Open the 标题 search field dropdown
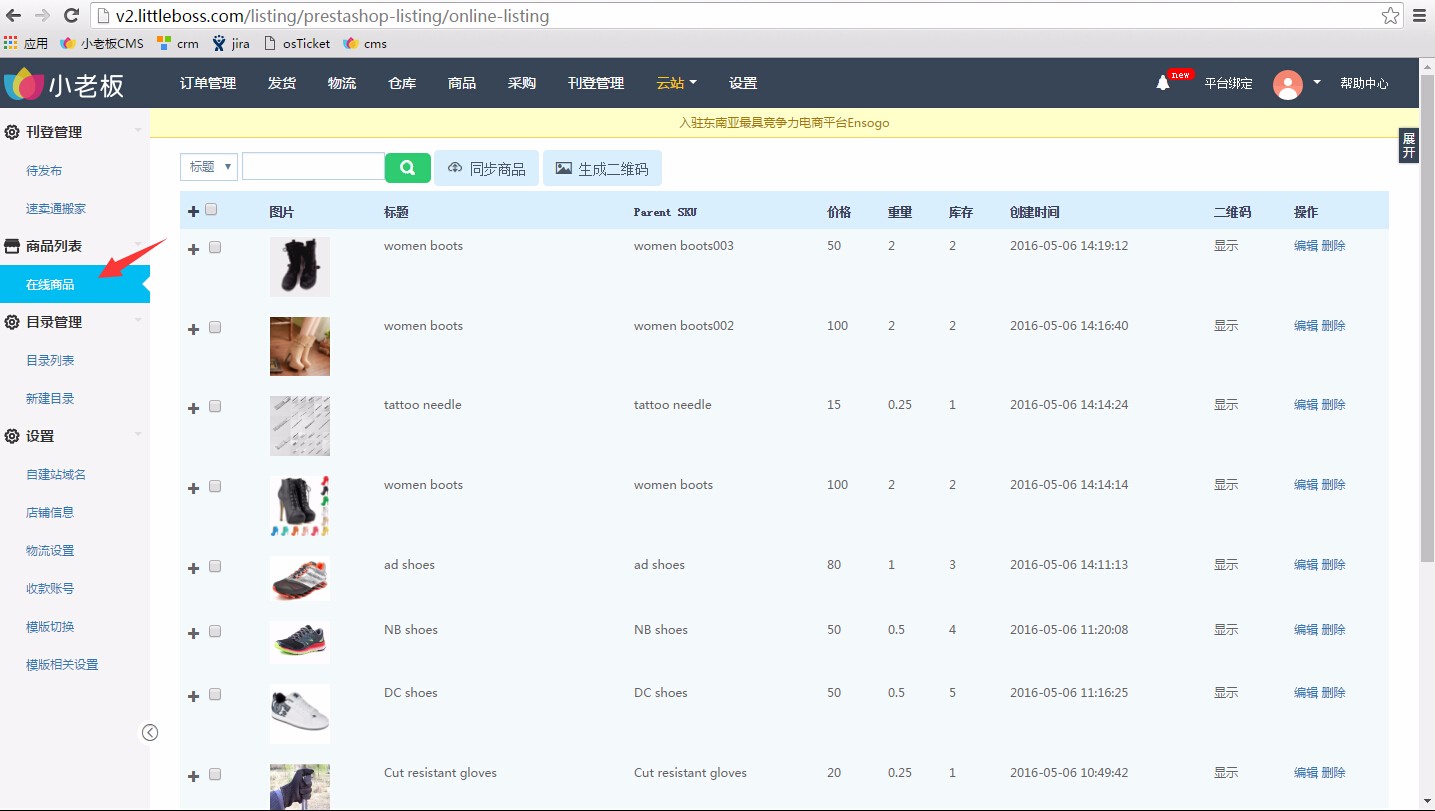Viewport: 1435px width, 811px height. 208,167
